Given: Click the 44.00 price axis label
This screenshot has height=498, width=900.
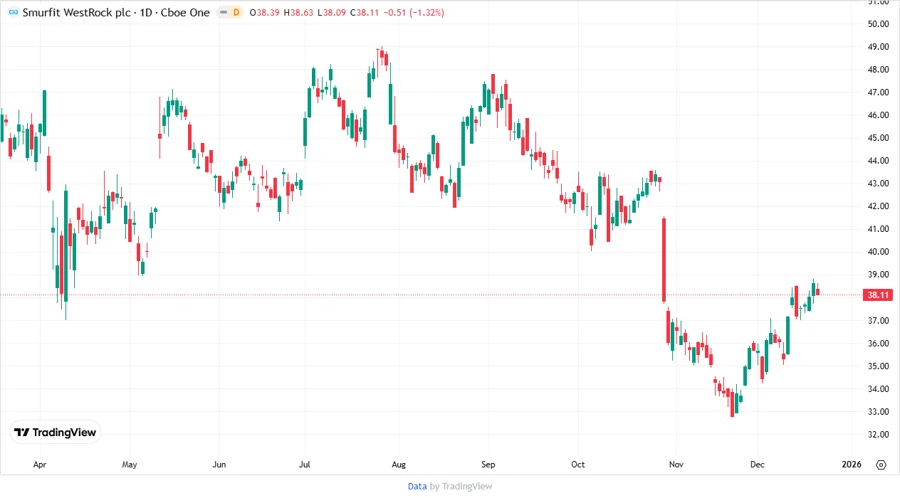Looking at the screenshot, I should (x=878, y=161).
